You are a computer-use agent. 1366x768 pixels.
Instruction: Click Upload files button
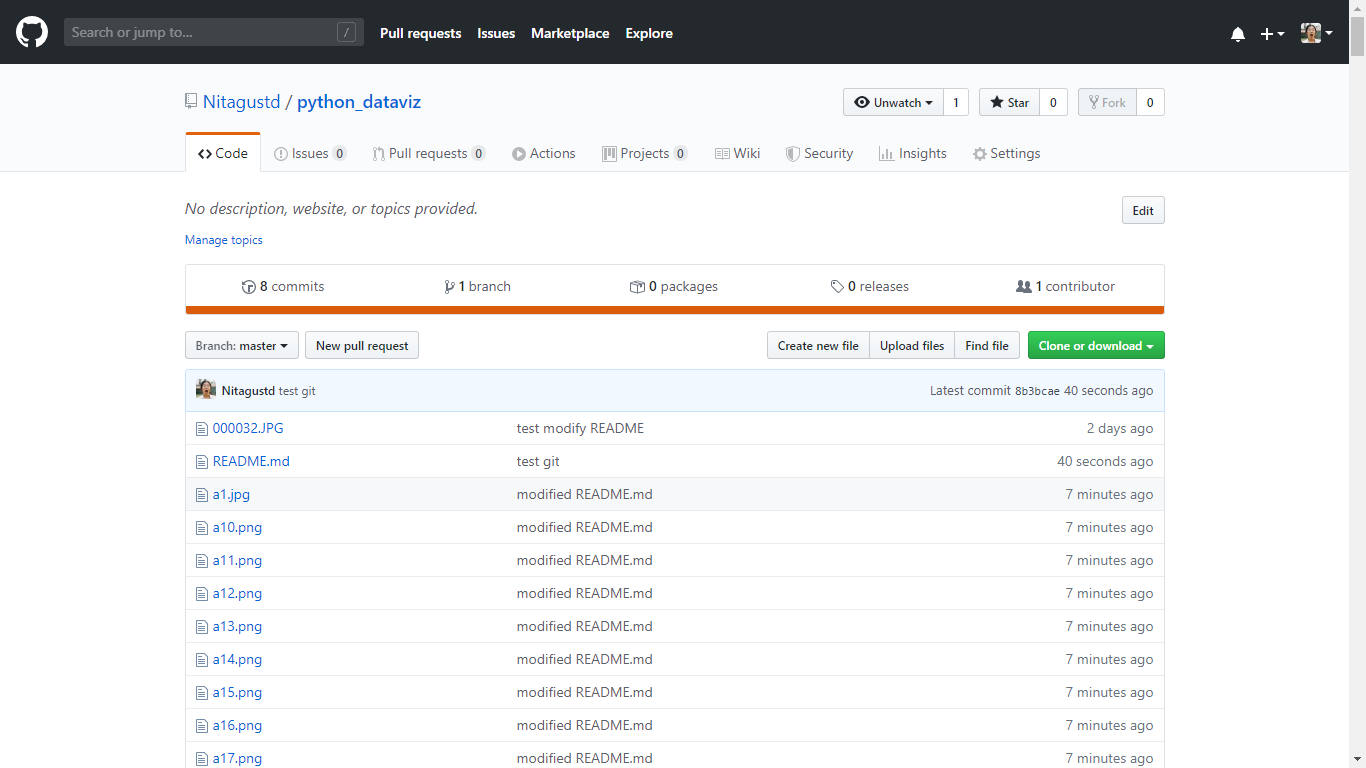912,345
